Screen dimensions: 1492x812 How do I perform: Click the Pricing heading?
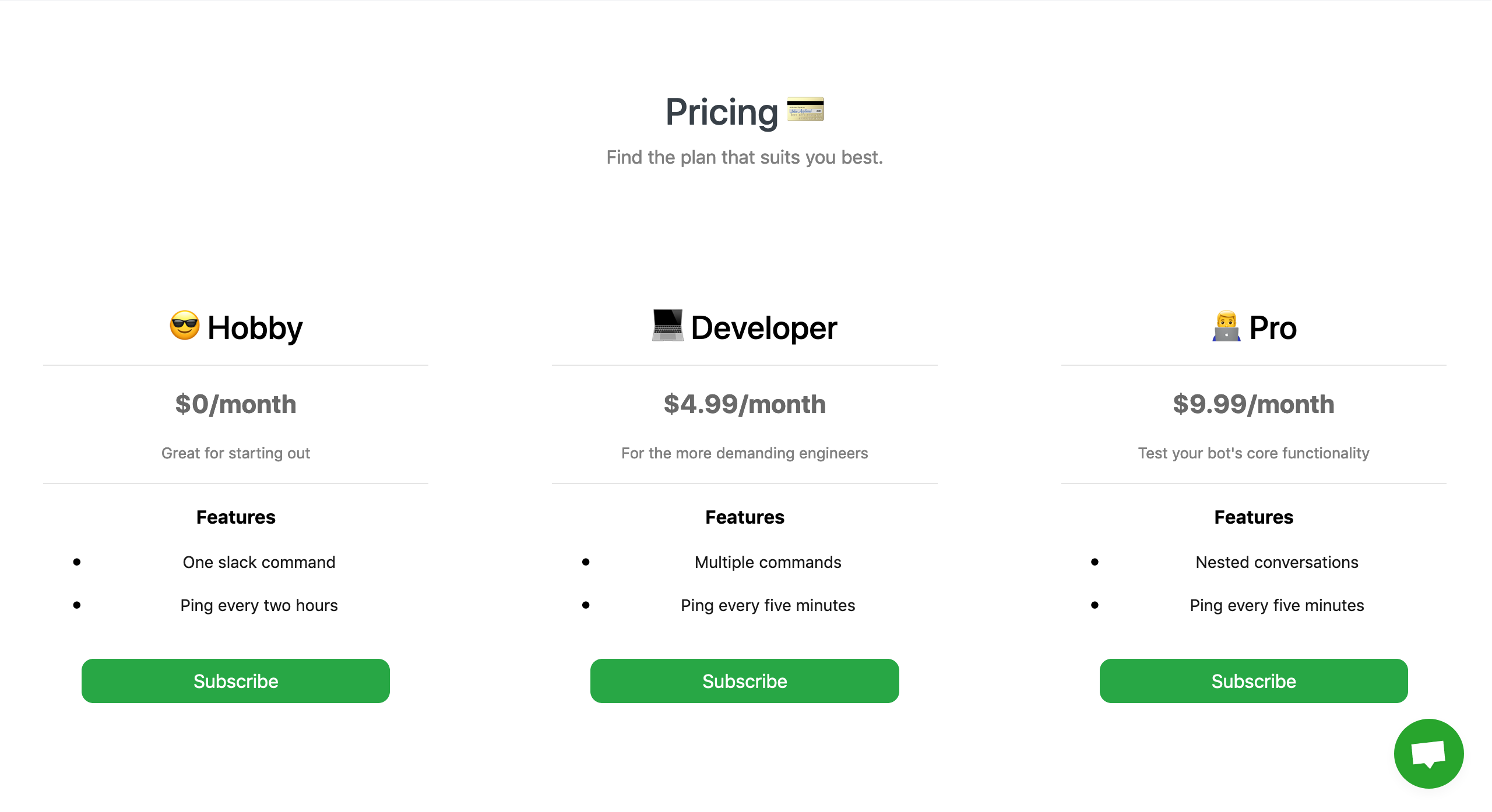722,112
